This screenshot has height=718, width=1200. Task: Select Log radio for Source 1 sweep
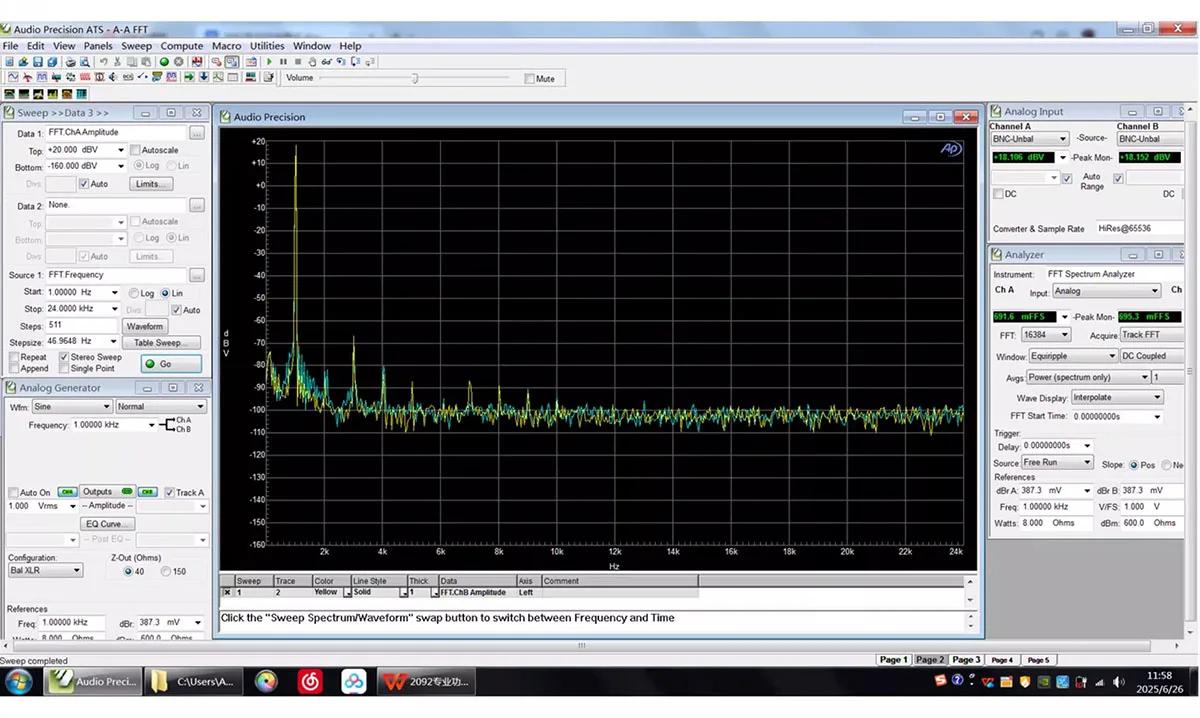tap(134, 293)
